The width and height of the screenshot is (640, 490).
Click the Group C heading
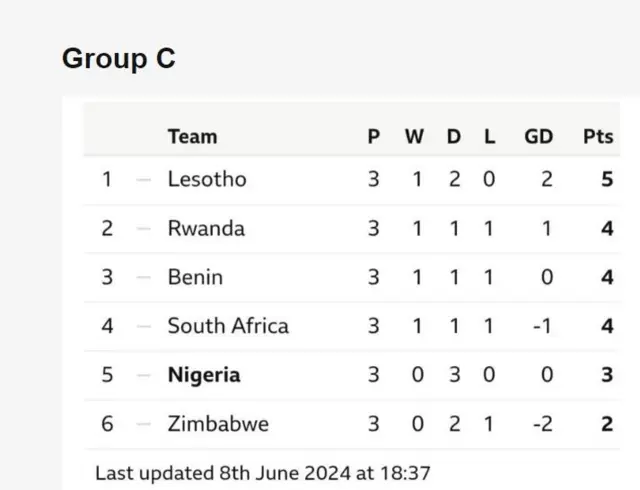click(119, 59)
